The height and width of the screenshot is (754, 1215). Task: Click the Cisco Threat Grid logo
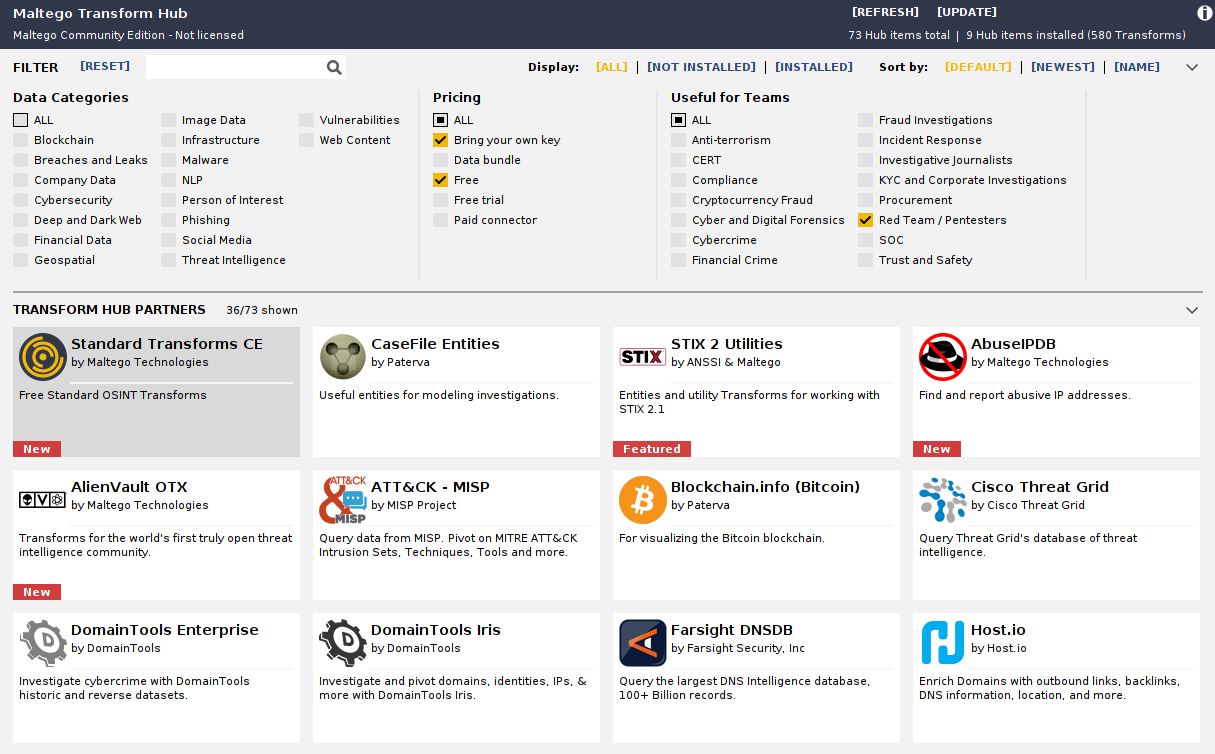(943, 500)
